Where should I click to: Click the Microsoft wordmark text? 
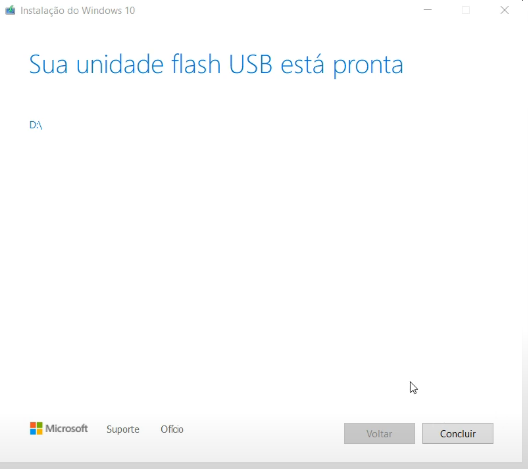pos(66,429)
